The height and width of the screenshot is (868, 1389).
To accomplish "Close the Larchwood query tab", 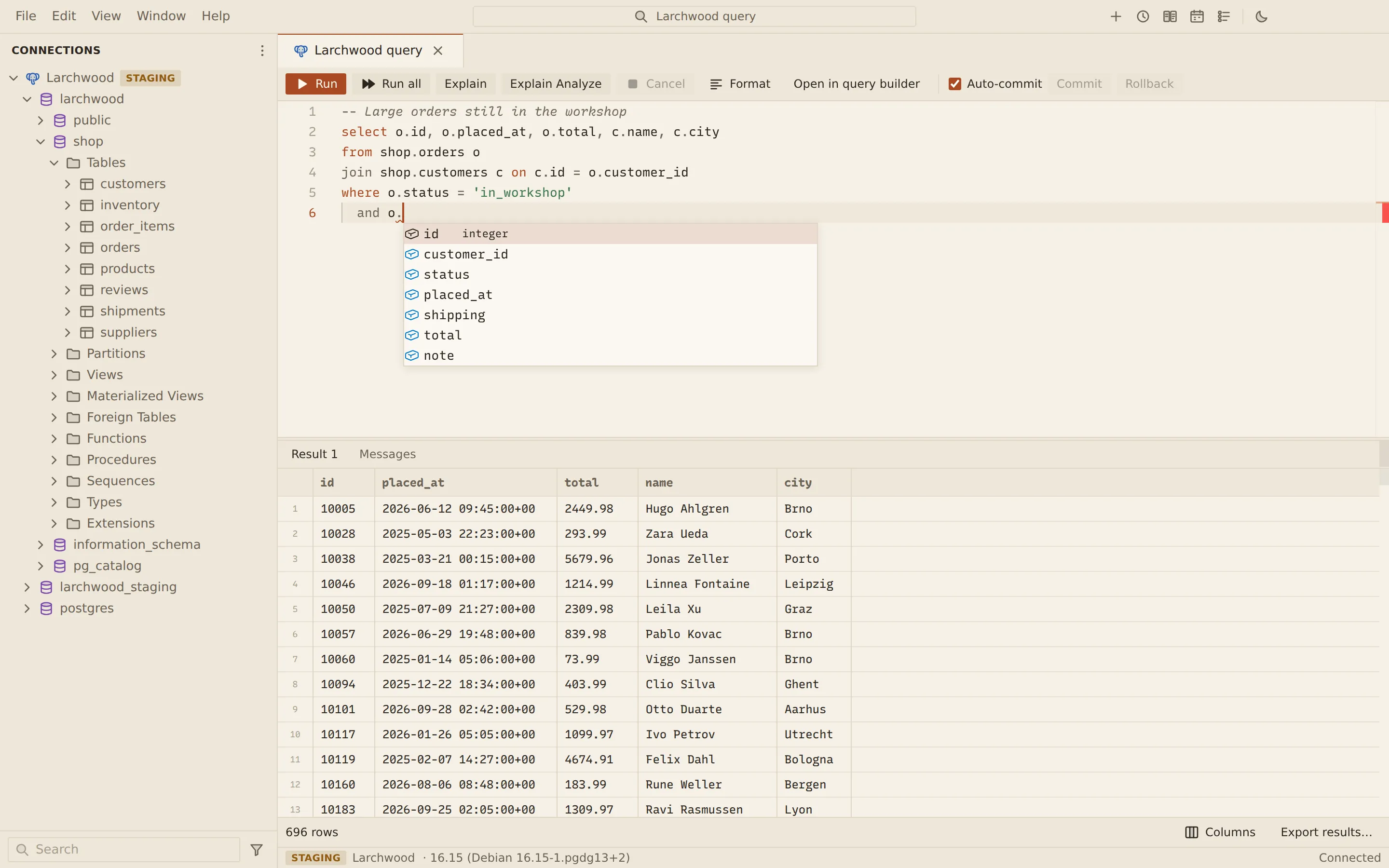I will coord(438,51).
